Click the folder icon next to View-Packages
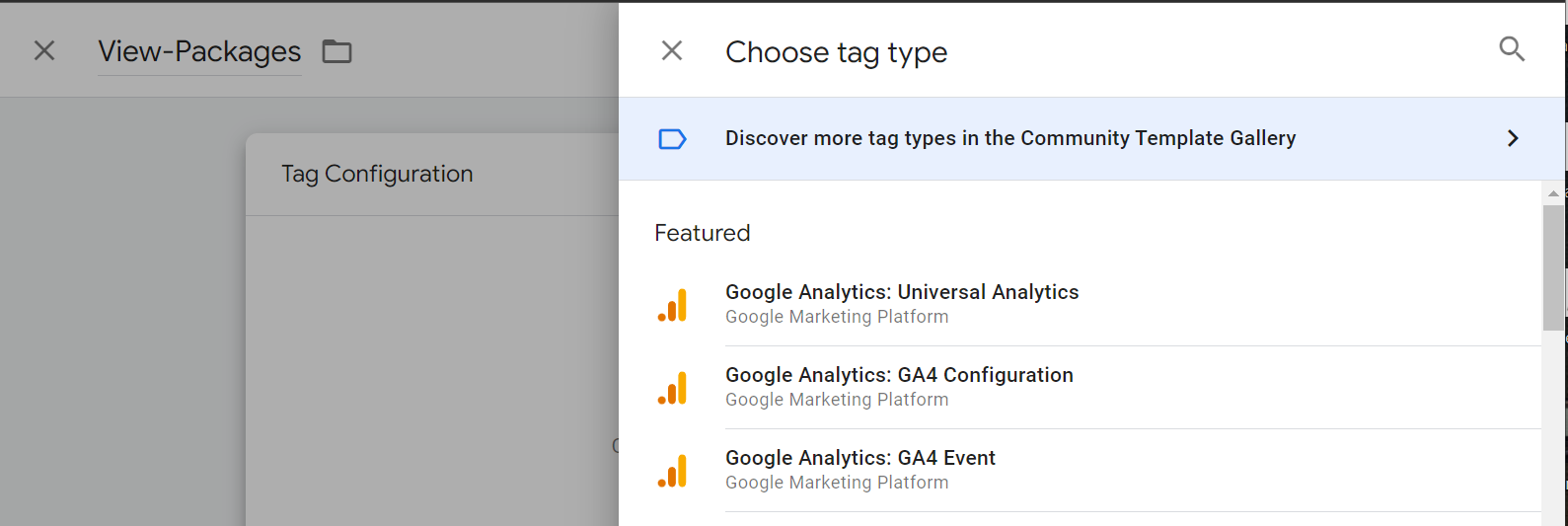 (337, 51)
